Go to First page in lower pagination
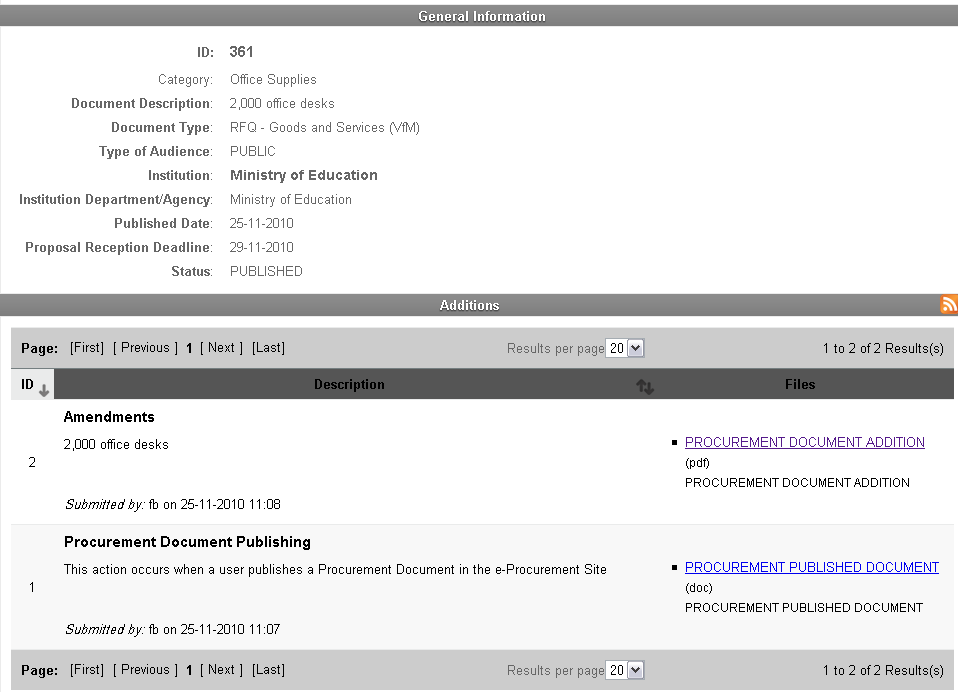Viewport: 958px width, 692px height. [87, 670]
